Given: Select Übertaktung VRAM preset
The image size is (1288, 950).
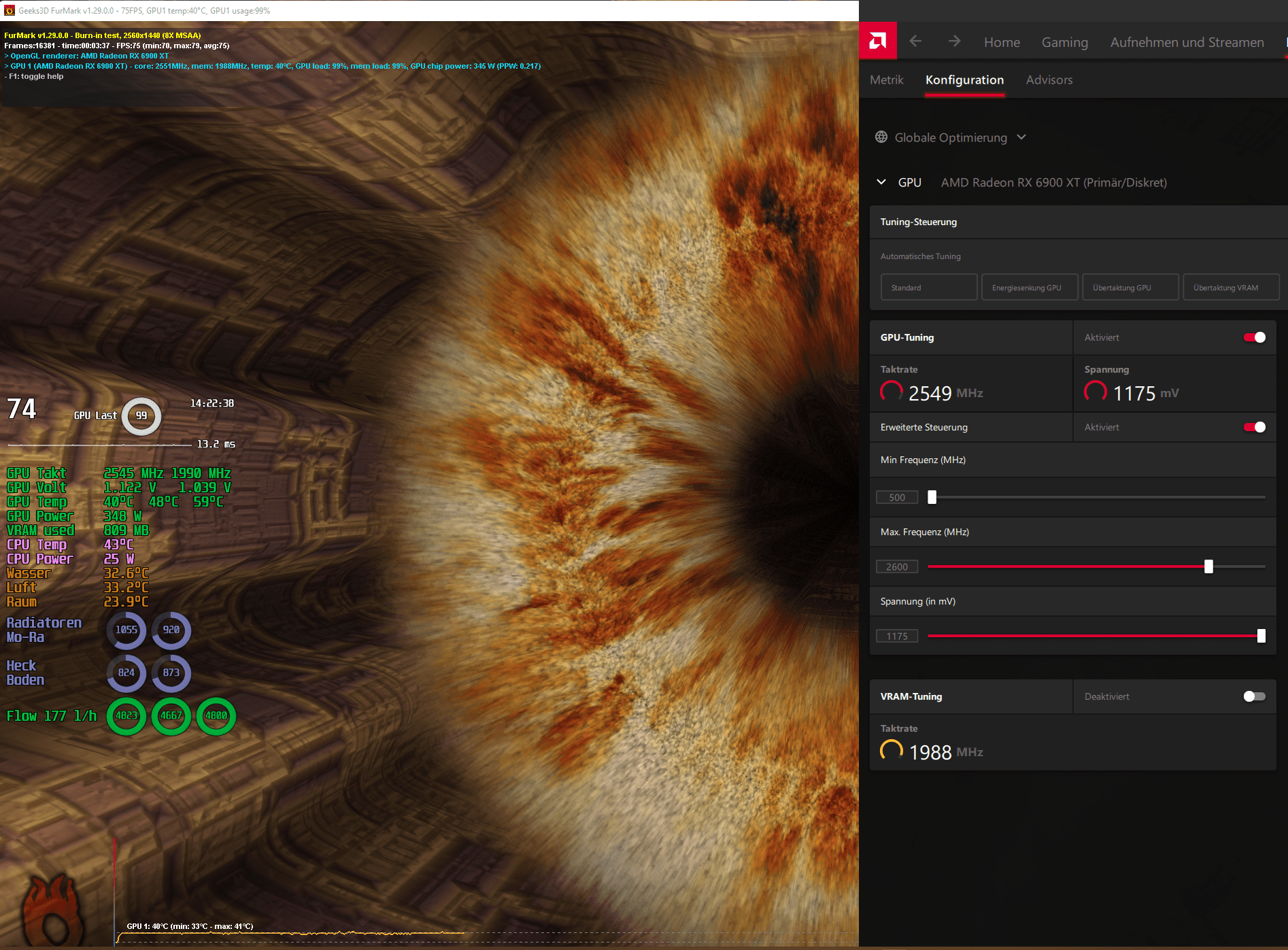Looking at the screenshot, I should pyautogui.click(x=1231, y=287).
